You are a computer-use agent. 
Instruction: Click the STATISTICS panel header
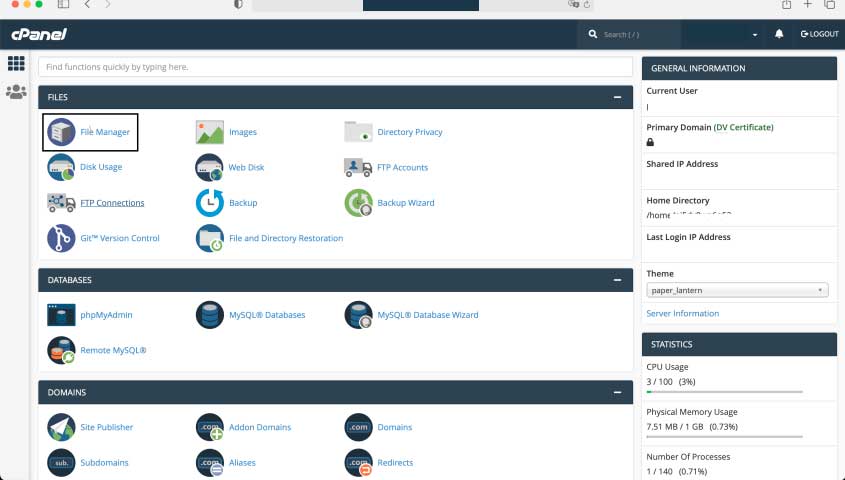coord(739,345)
